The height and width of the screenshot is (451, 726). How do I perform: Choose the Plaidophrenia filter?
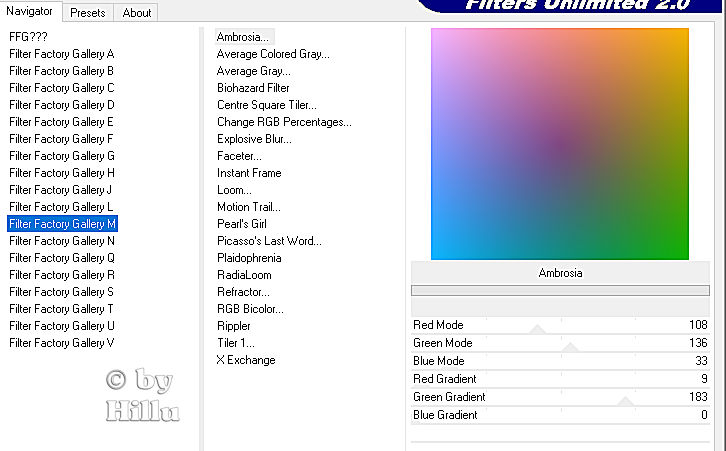click(x=249, y=258)
